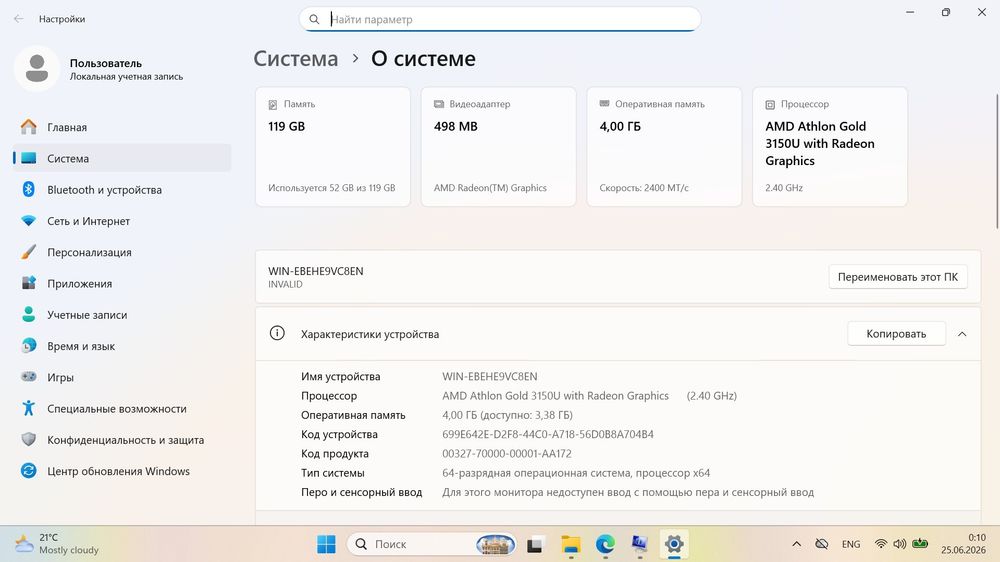The width and height of the screenshot is (1000, 562).
Task: Click the Windows Update sync icon
Action: pyautogui.click(x=29, y=470)
